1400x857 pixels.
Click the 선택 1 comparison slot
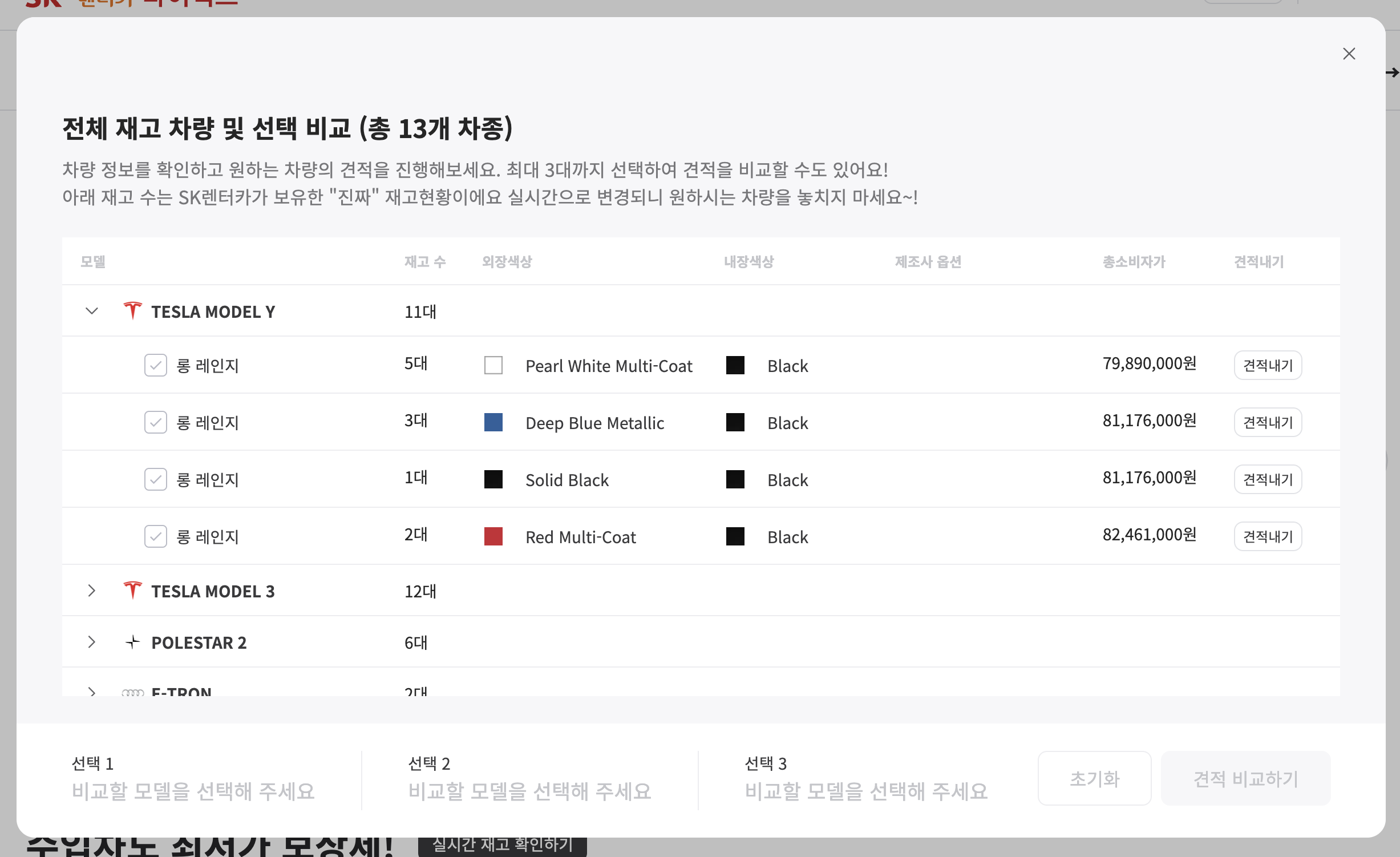[x=193, y=779]
